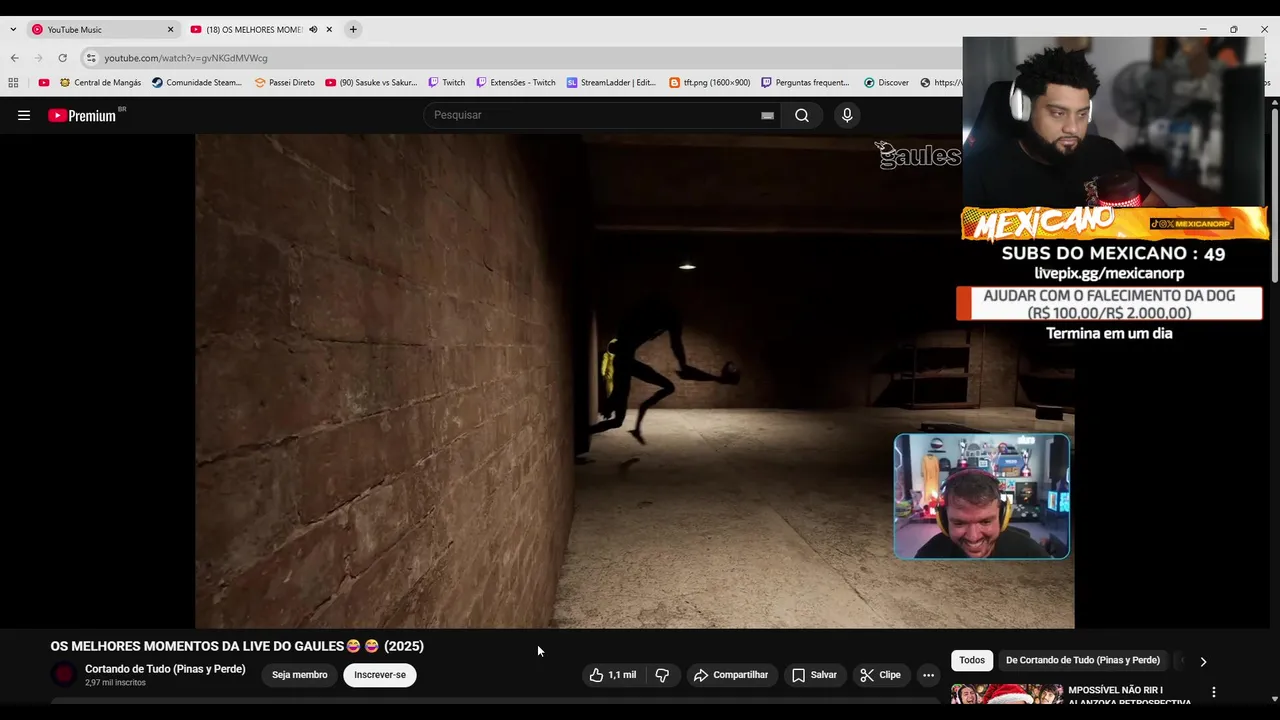Screen dimensions: 1280x720
Task: Select the De Cortando de Tudo chip
Action: 1083,660
